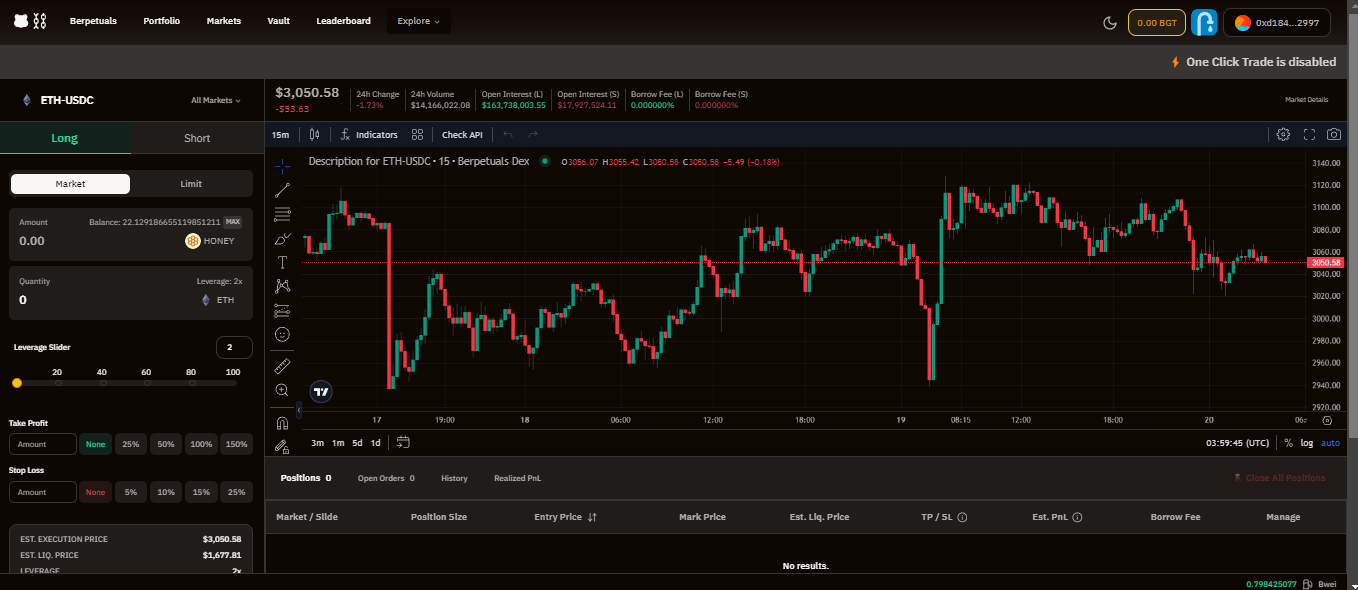Set take profit to 50%
Viewport: 1358px width, 590px height.
pos(166,444)
